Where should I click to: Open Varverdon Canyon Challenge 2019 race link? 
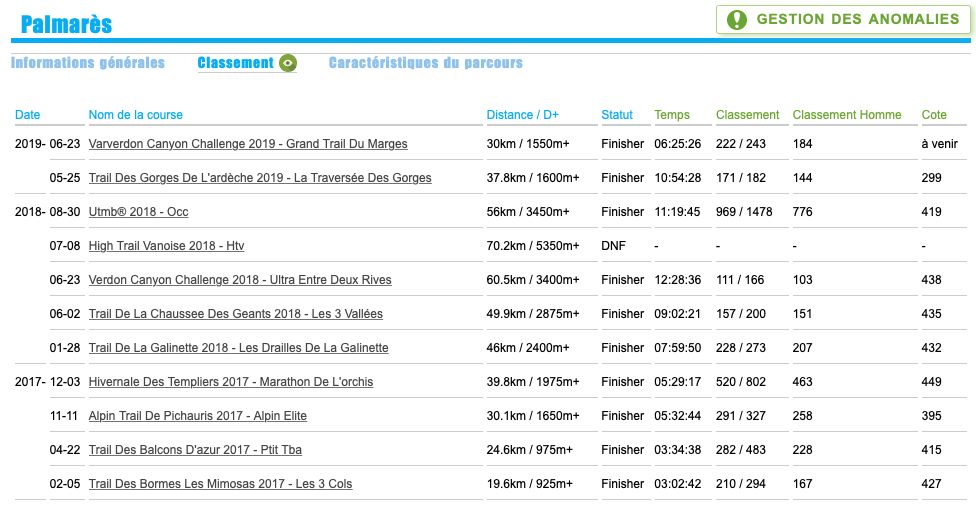[248, 144]
